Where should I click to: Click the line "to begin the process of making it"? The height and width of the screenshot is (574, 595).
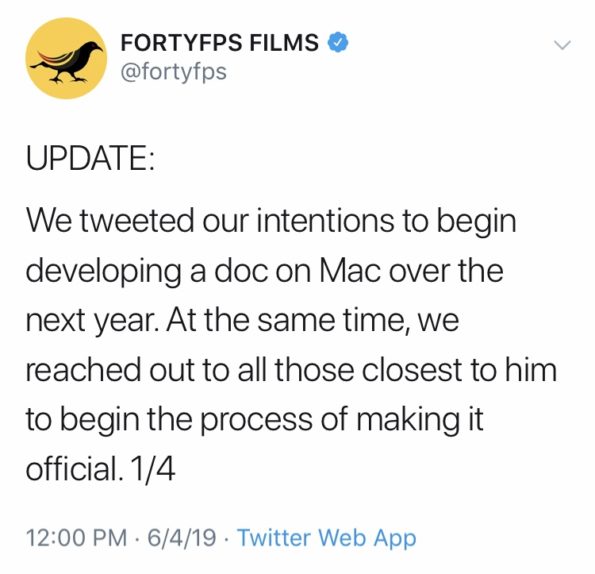pyautogui.click(x=255, y=421)
